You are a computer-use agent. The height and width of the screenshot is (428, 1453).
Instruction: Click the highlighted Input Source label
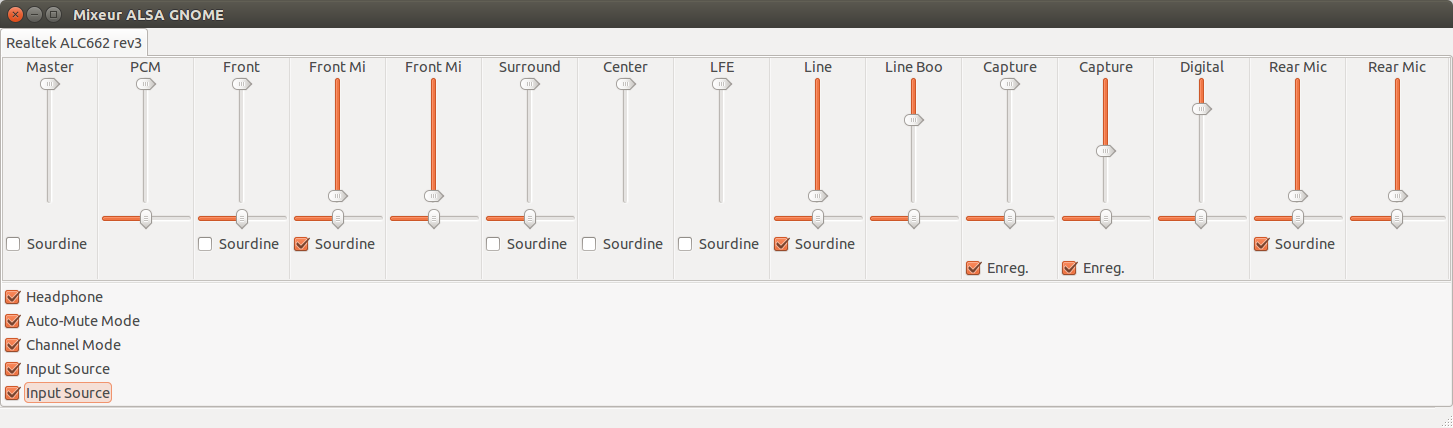68,393
